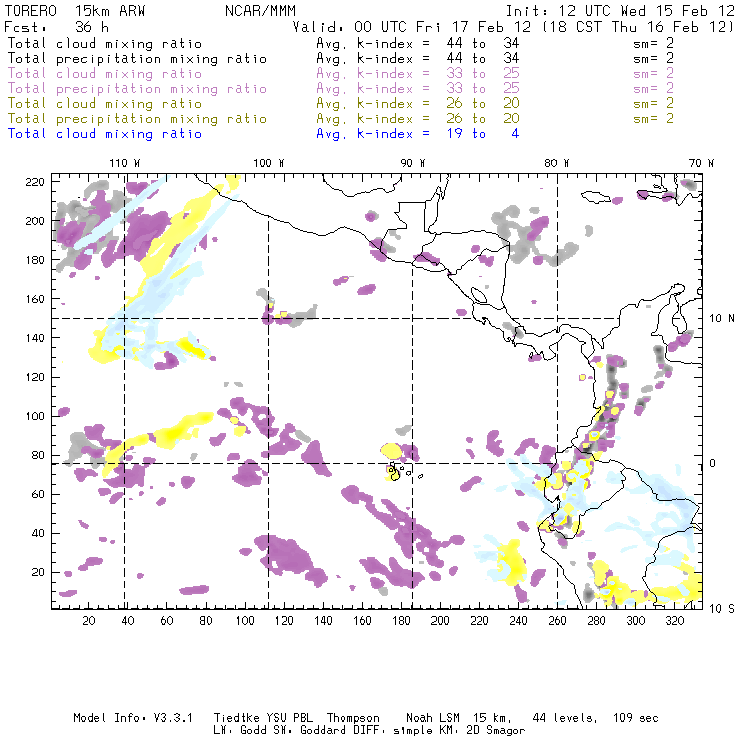Select the "90 W" longitude label

(413, 163)
